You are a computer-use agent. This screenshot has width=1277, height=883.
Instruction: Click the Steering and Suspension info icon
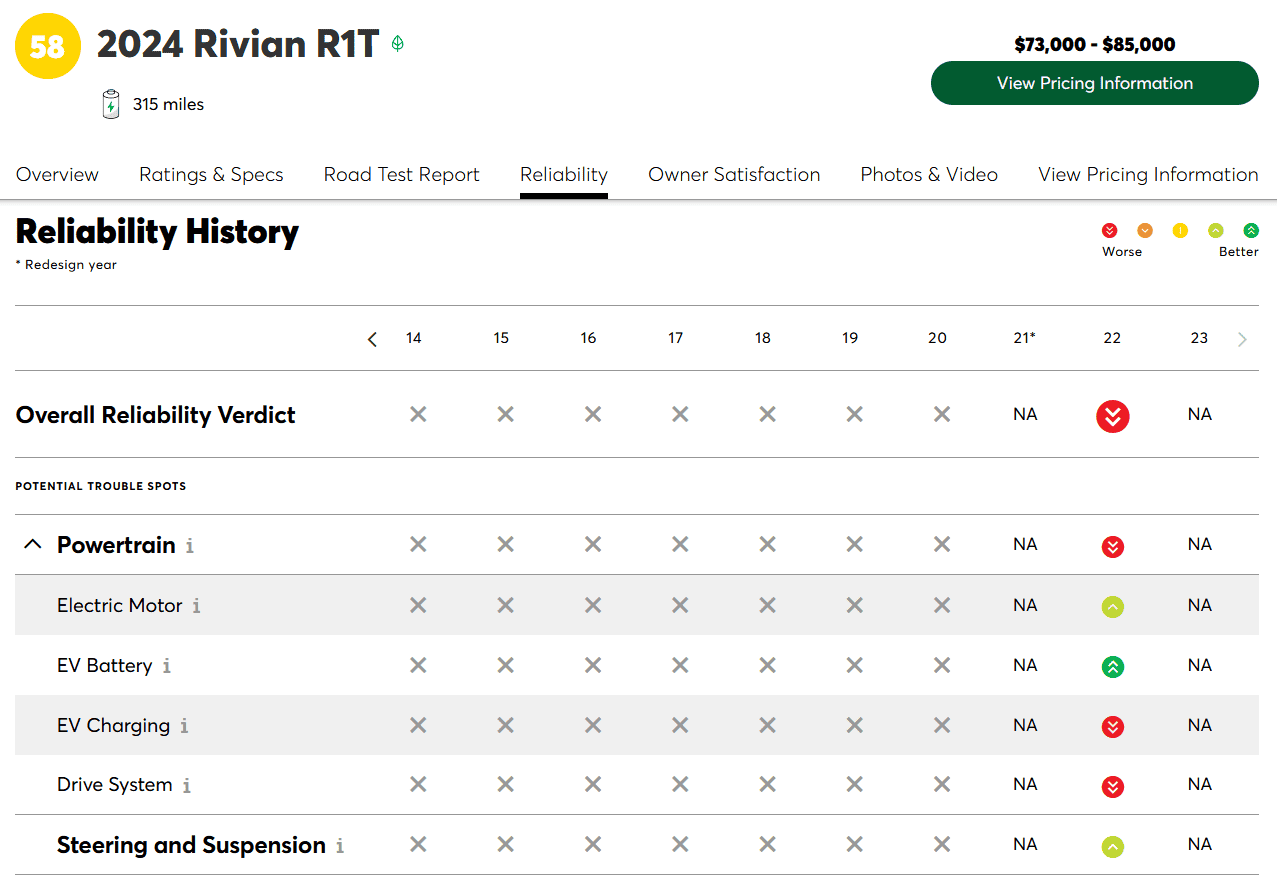[340, 846]
